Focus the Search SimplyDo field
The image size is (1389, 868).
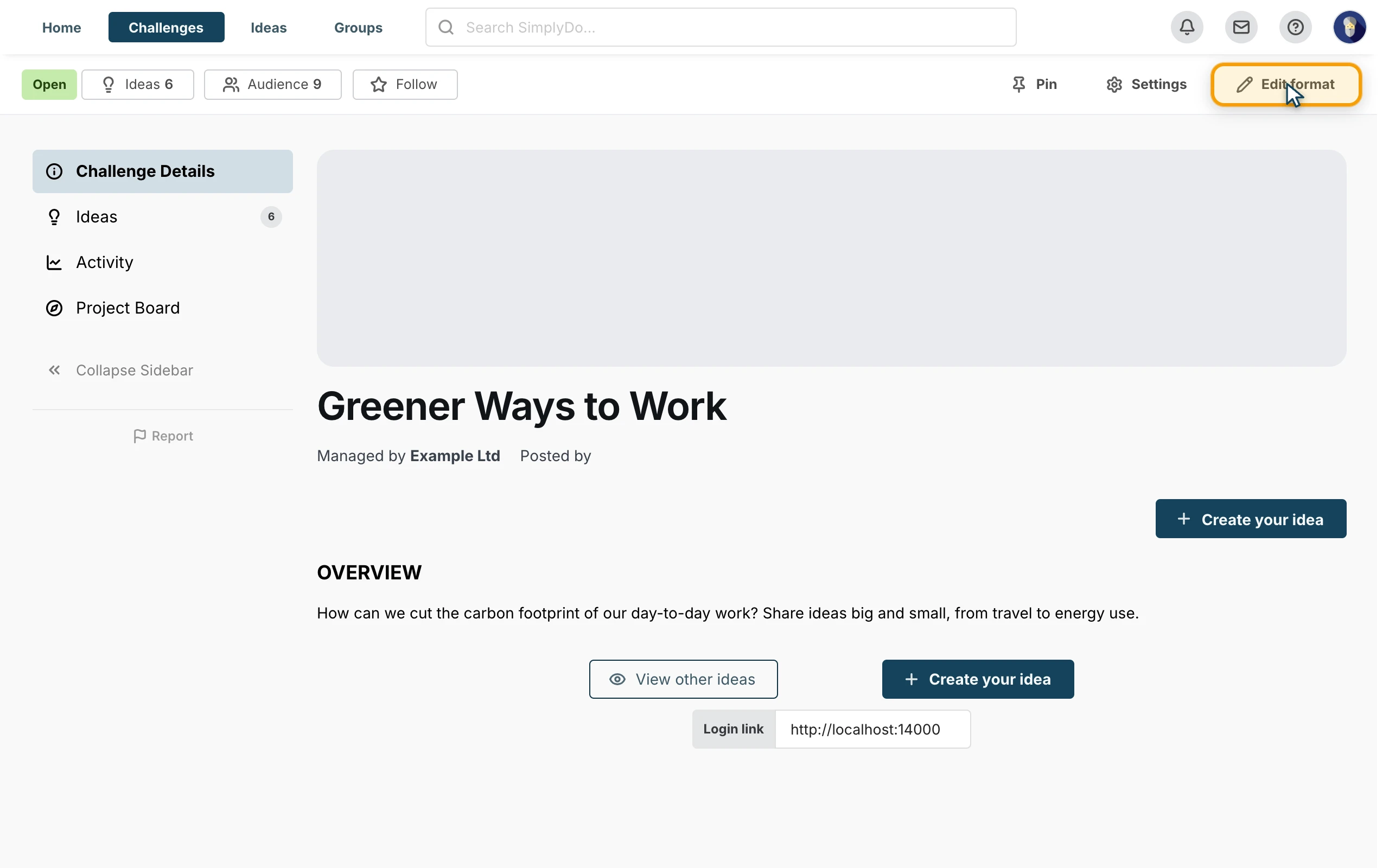pyautogui.click(x=721, y=27)
